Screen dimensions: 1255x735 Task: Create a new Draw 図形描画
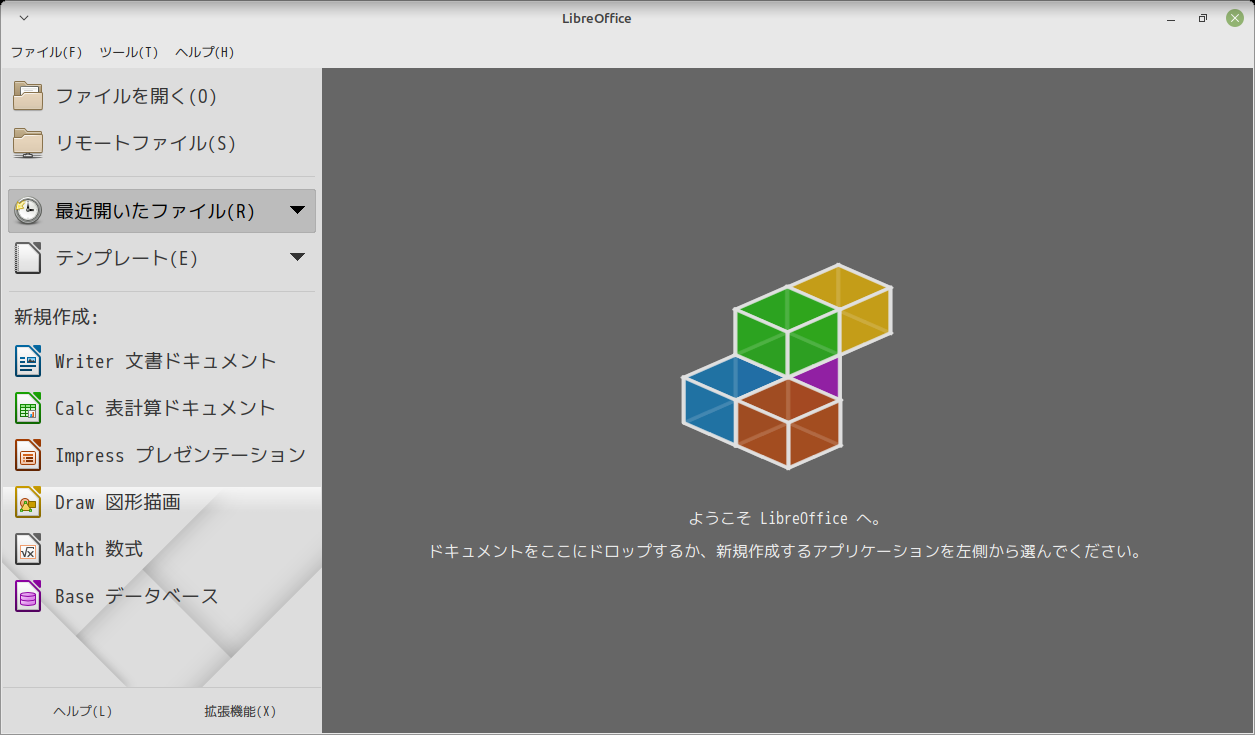tap(118, 502)
